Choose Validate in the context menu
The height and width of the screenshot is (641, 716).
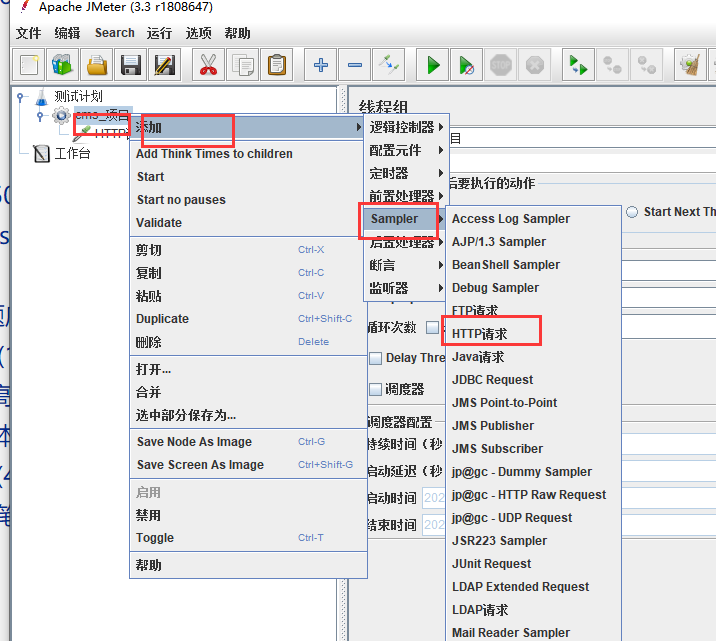point(248,223)
